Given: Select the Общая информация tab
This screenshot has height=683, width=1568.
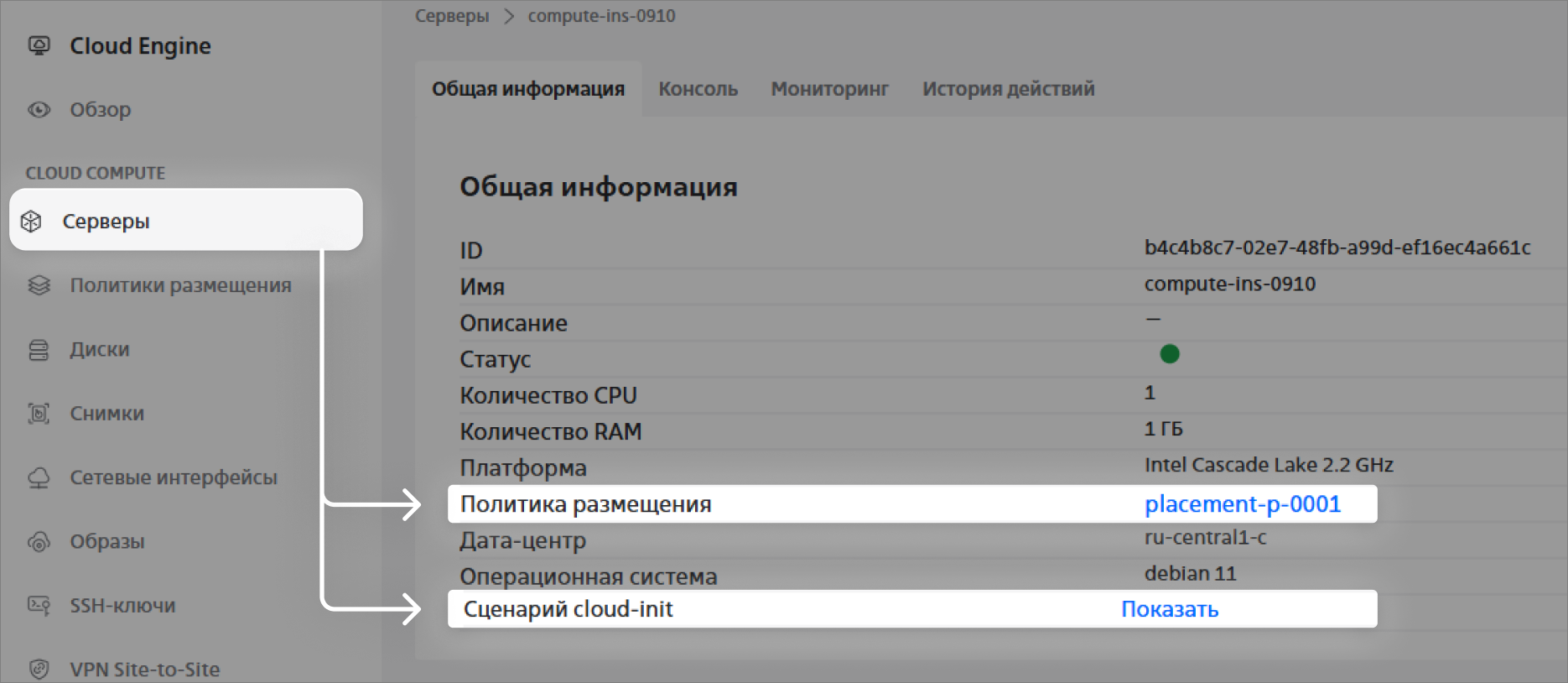Looking at the screenshot, I should [528, 89].
